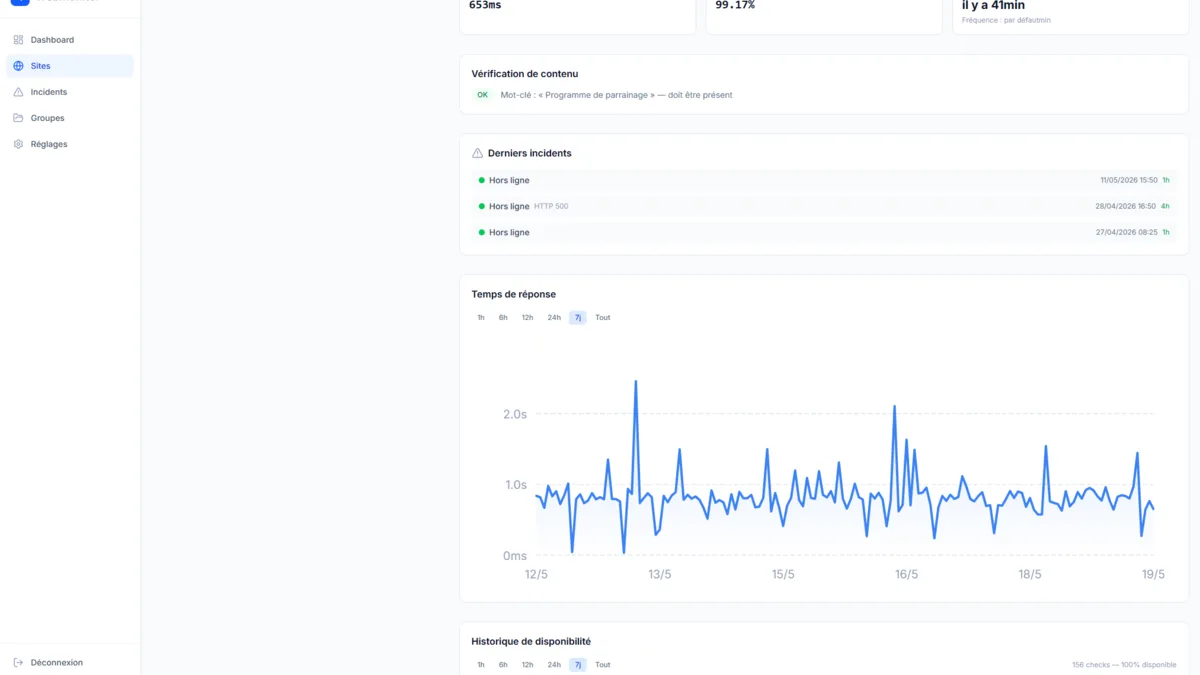
Task: Click the '156 checks — 100% disponible' text
Action: tap(1124, 665)
